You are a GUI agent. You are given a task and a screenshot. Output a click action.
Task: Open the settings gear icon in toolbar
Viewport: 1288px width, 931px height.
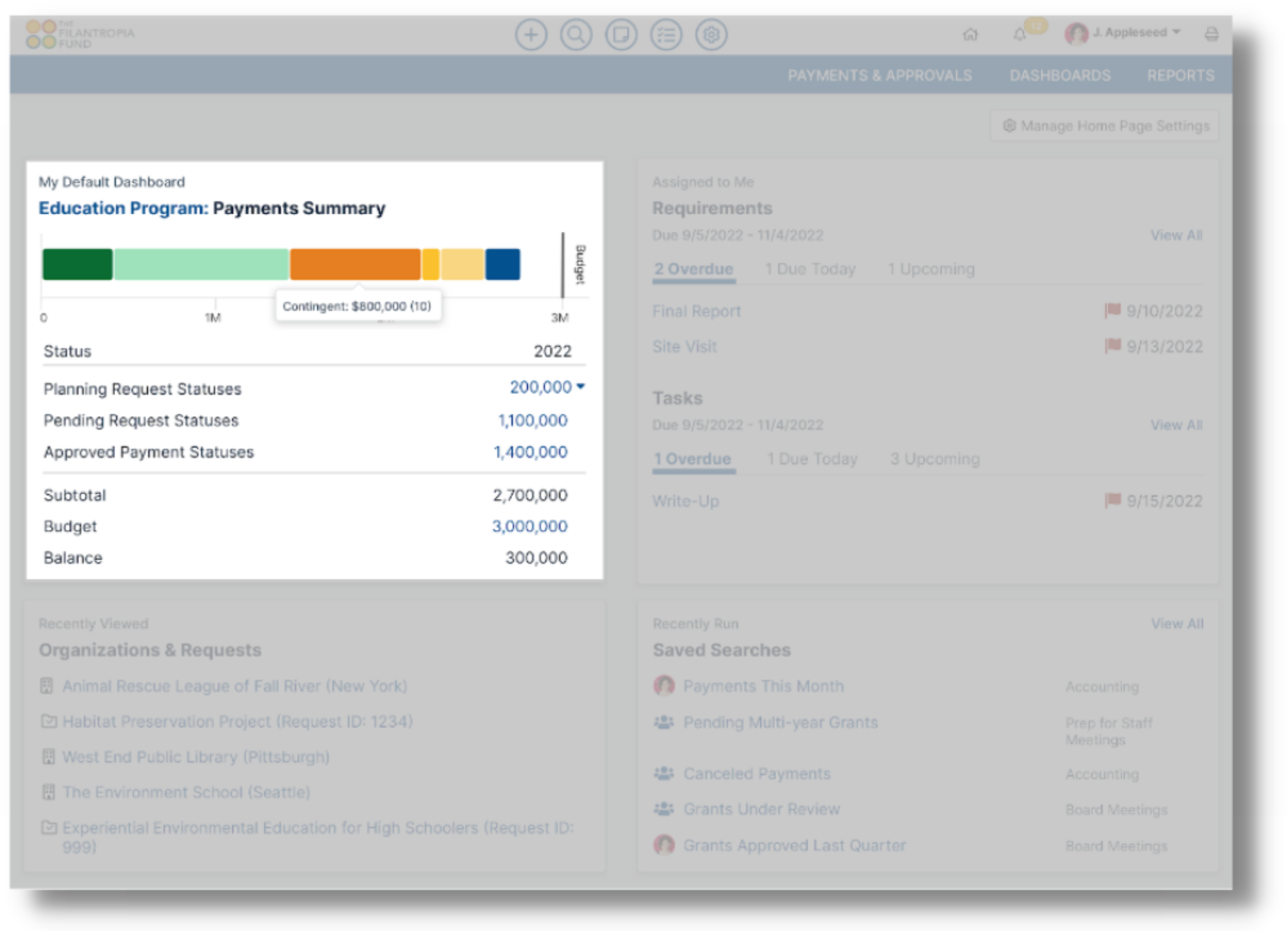tap(711, 34)
